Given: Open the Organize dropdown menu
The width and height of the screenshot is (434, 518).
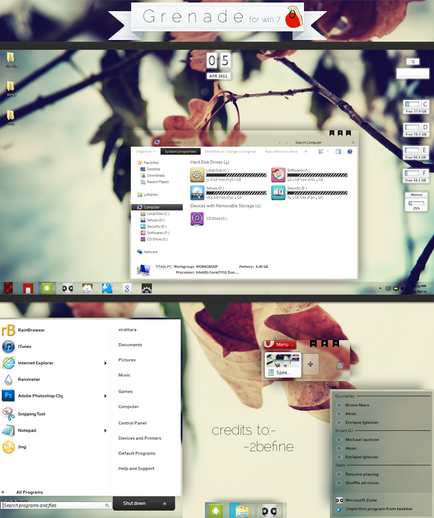Looking at the screenshot, I should tap(145, 152).
